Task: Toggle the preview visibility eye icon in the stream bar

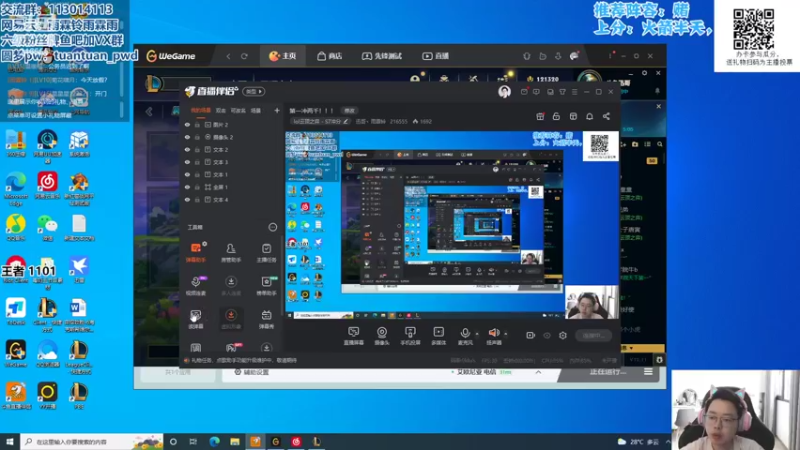Action: coord(547,335)
